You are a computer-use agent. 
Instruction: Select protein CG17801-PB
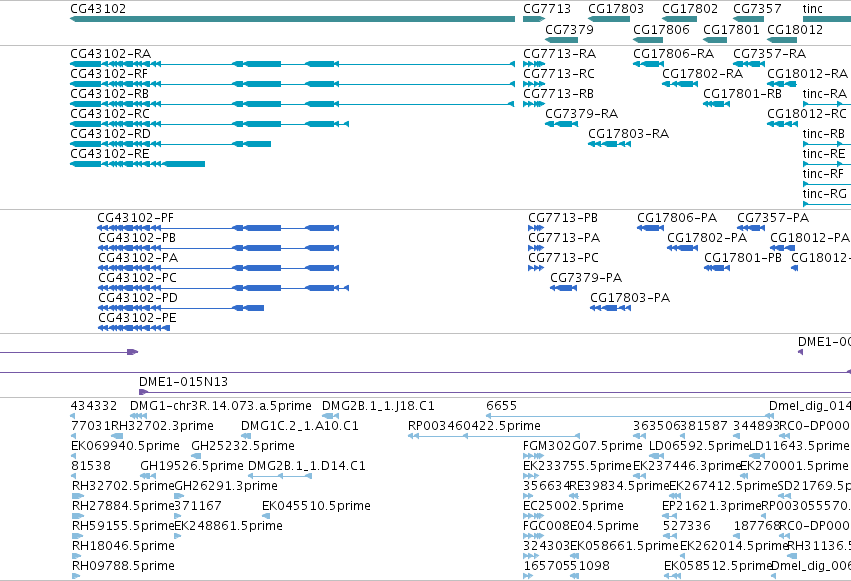coord(717,268)
